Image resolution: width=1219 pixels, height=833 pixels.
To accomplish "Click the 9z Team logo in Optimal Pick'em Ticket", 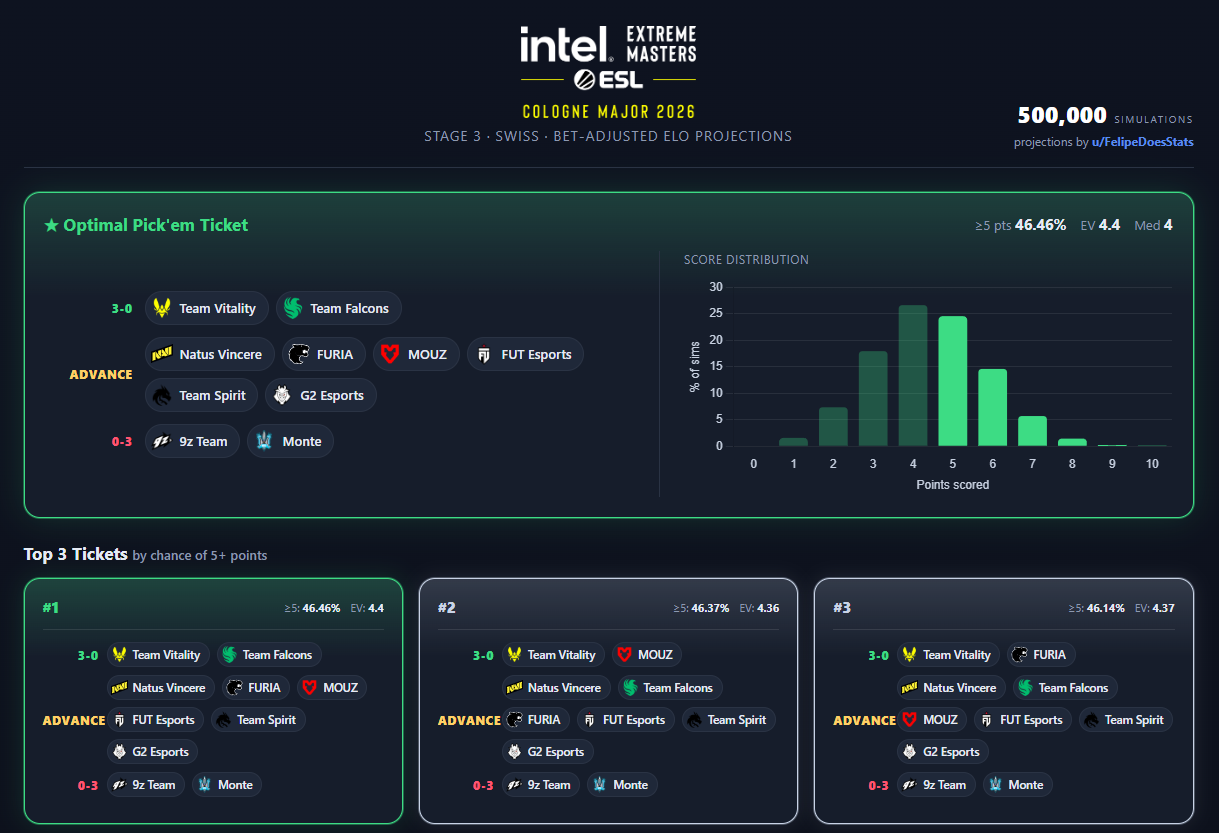I will [x=163, y=441].
